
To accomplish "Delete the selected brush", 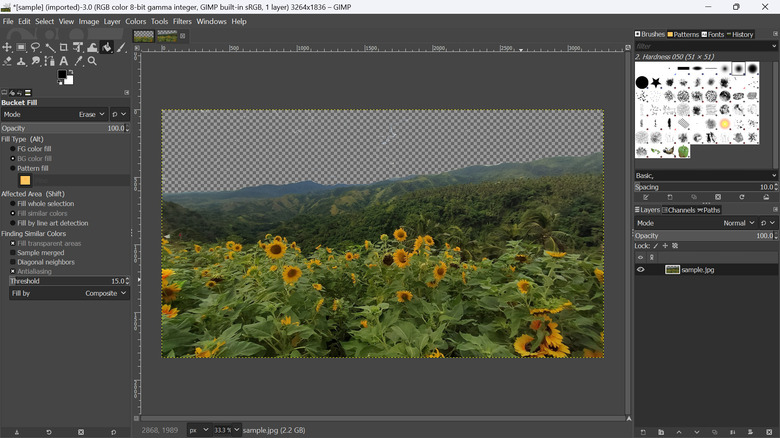I will click(x=718, y=197).
